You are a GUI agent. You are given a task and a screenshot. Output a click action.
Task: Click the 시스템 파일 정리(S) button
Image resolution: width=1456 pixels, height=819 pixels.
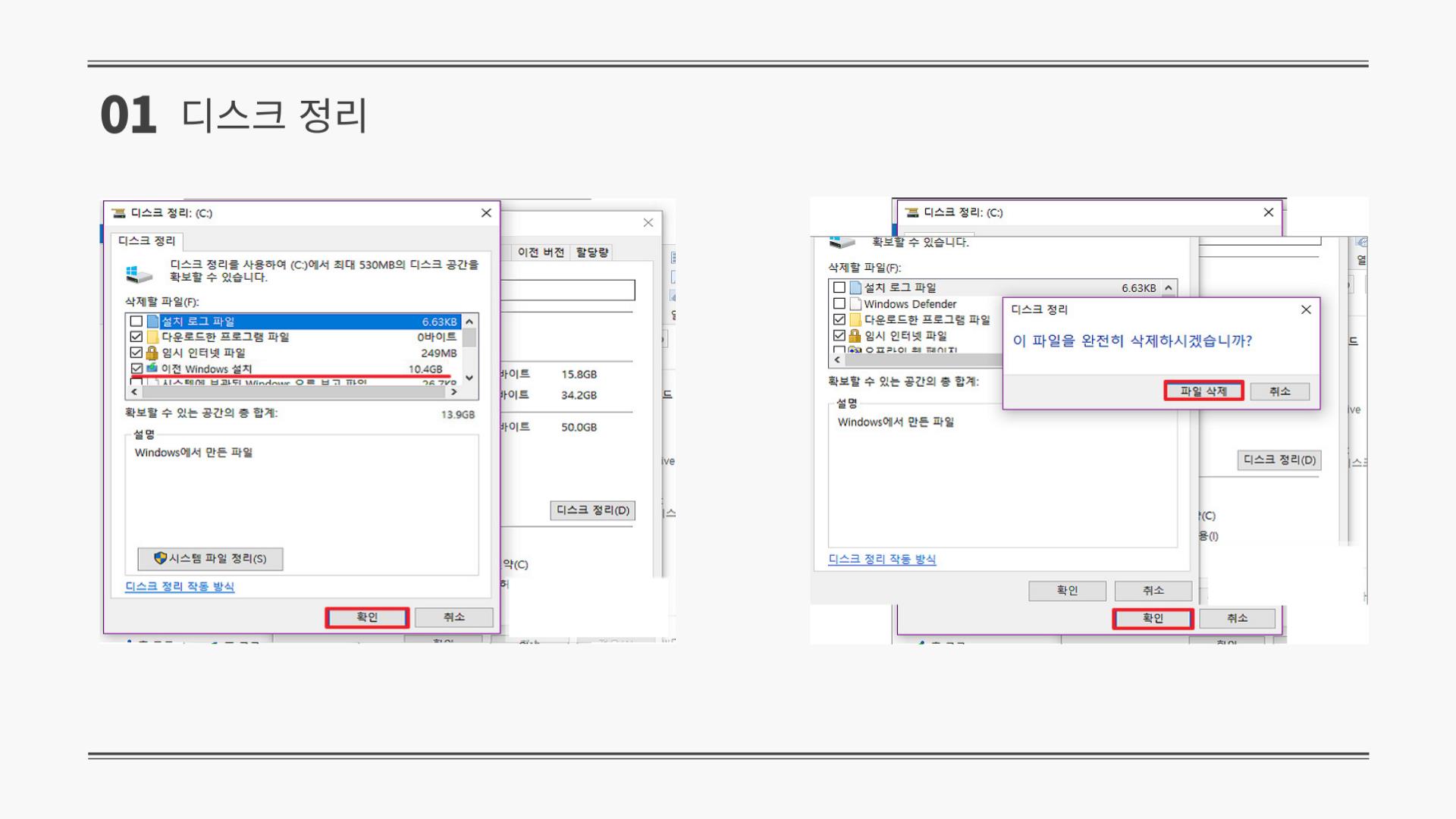(210, 559)
